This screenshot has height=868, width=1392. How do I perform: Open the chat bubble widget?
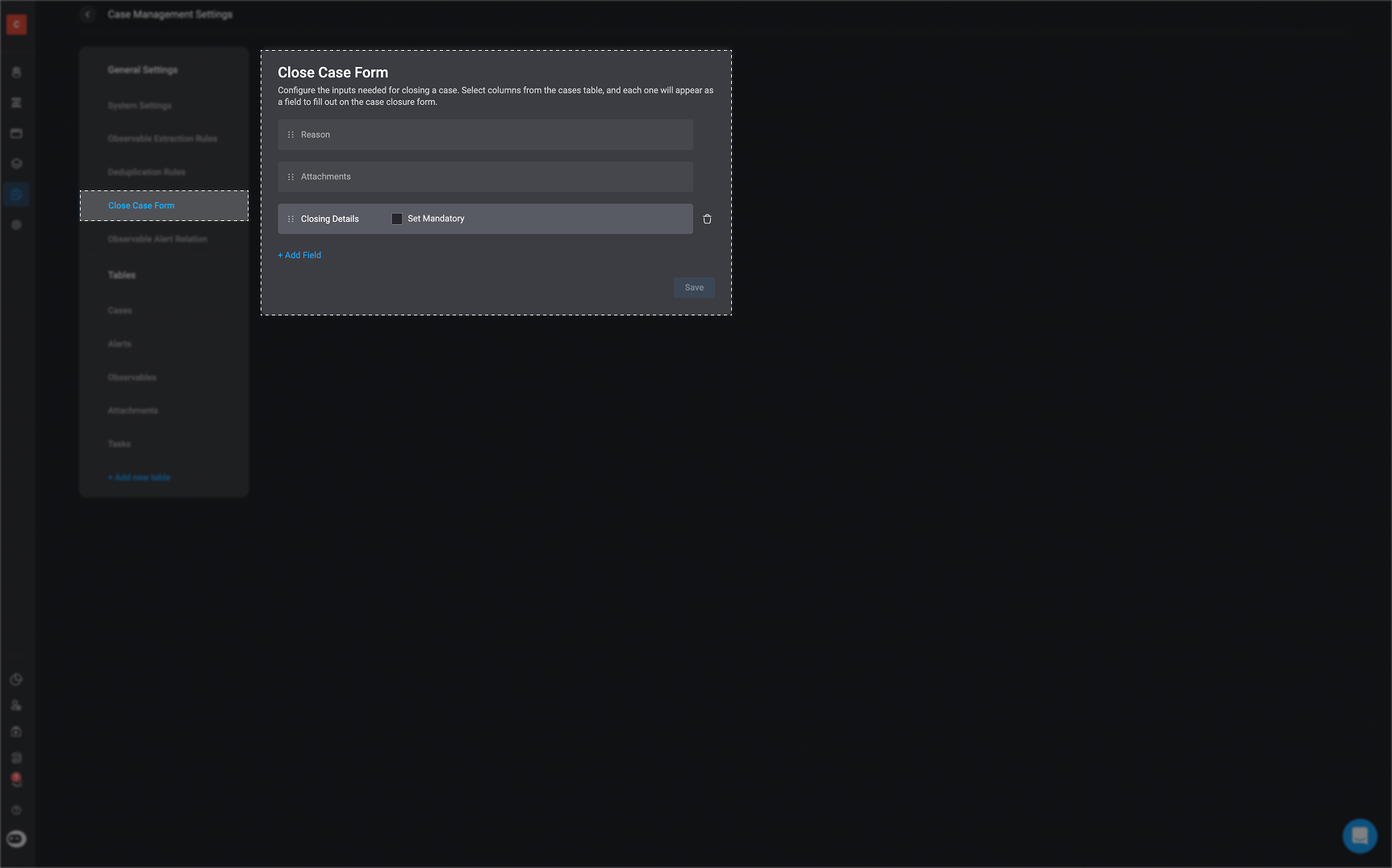pyautogui.click(x=1360, y=836)
